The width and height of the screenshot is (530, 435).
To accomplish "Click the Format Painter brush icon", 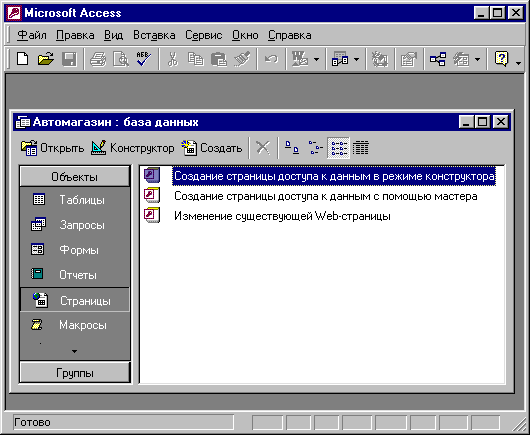I will click(x=242, y=59).
